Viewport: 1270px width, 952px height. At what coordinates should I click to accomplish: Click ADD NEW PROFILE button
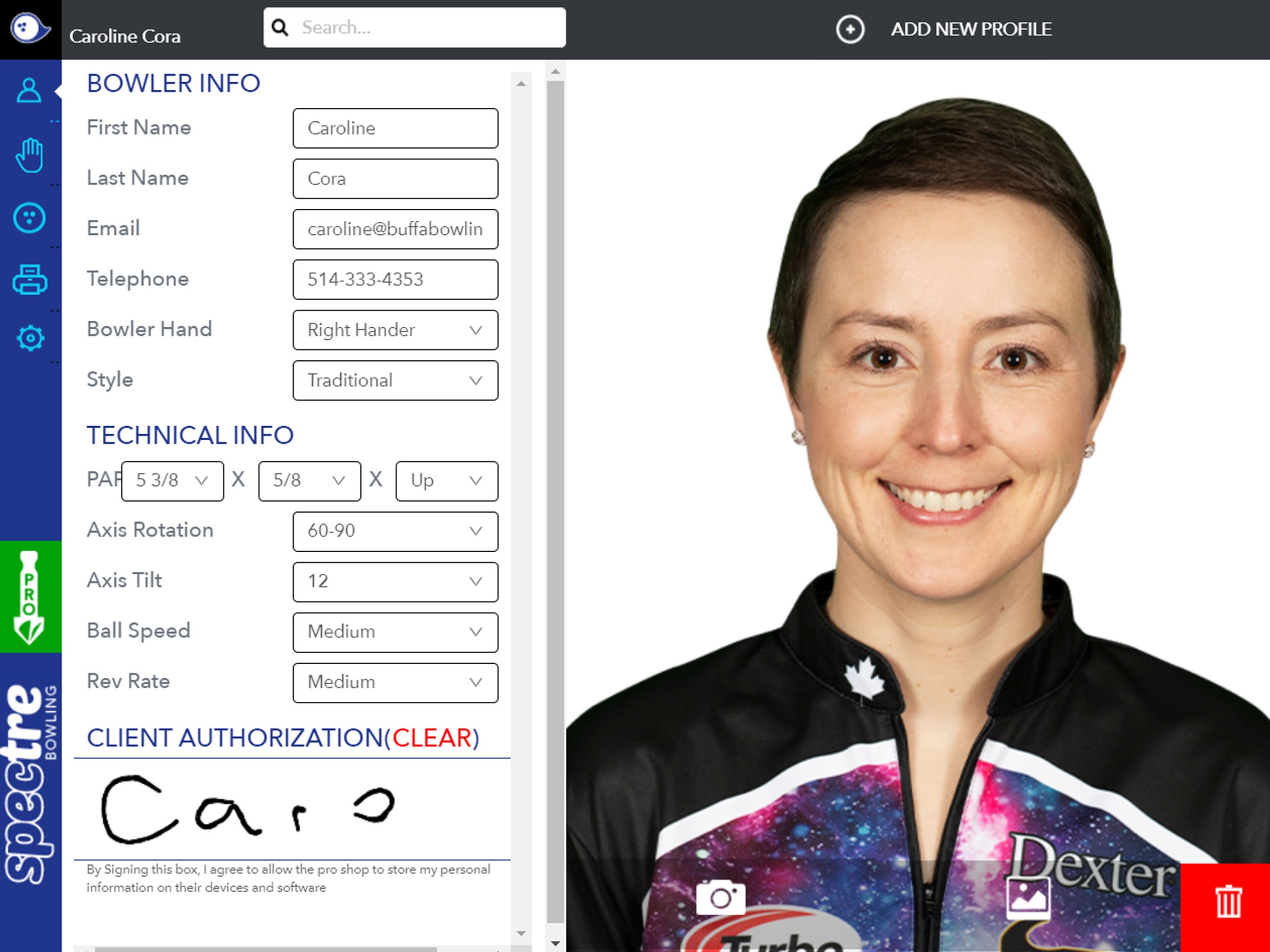click(x=970, y=29)
